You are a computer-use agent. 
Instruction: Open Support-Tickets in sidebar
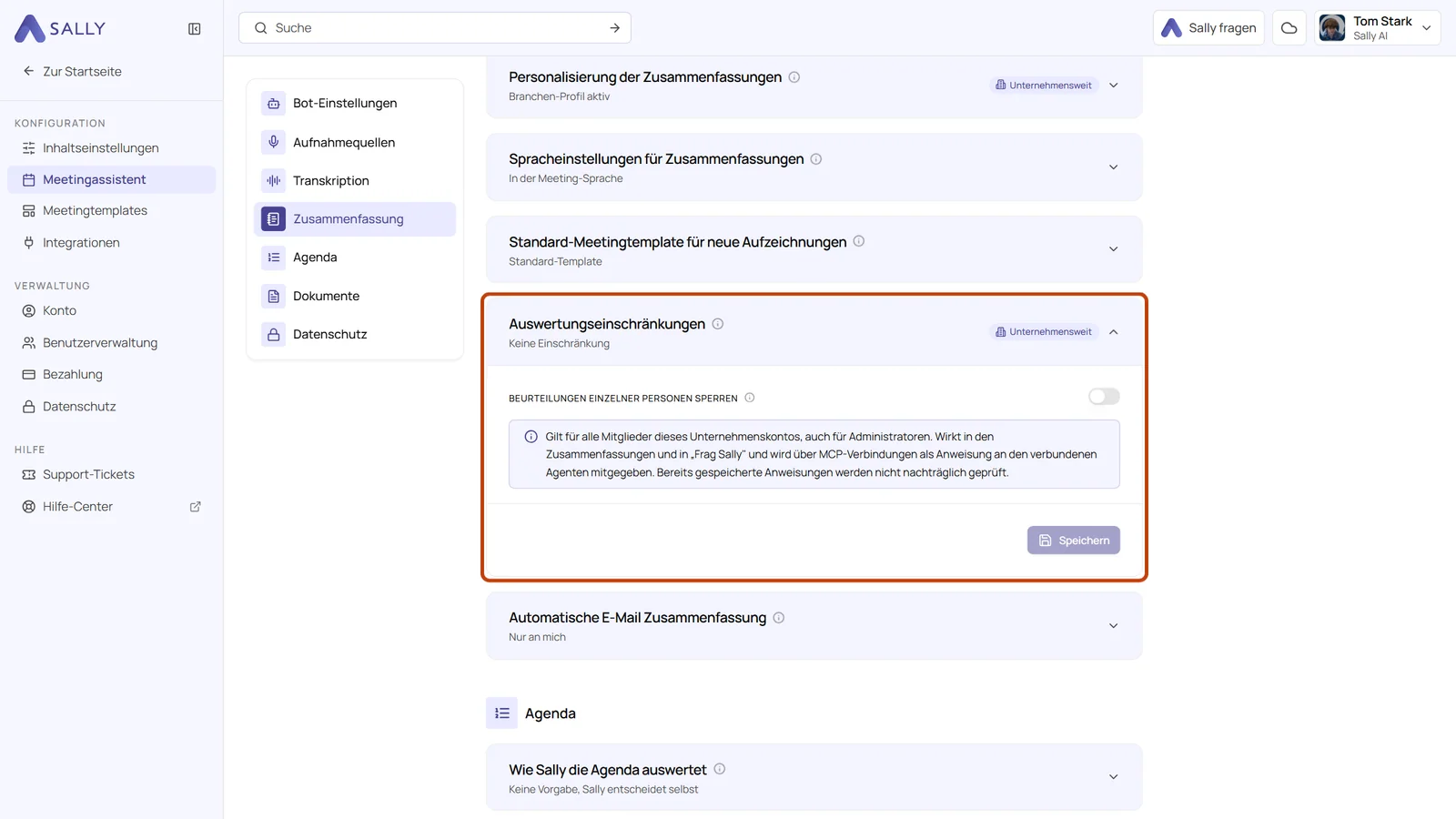[111, 475]
